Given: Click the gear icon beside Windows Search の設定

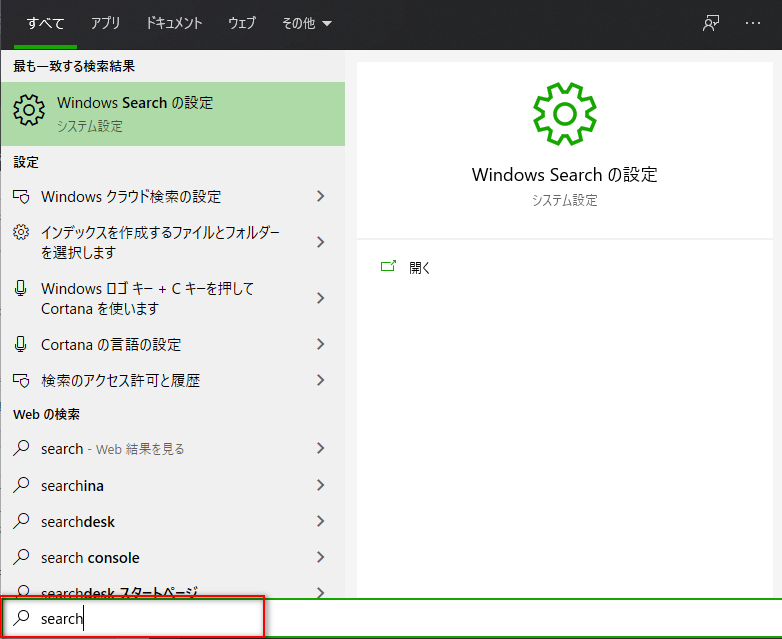Looking at the screenshot, I should 29,111.
